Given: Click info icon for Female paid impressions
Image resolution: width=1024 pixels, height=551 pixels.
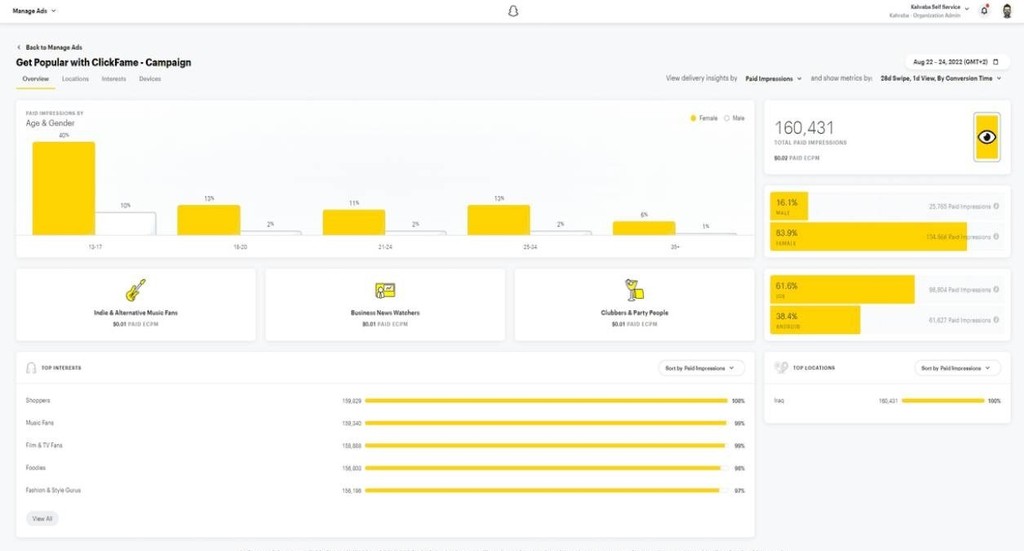Looking at the screenshot, I should [x=996, y=236].
